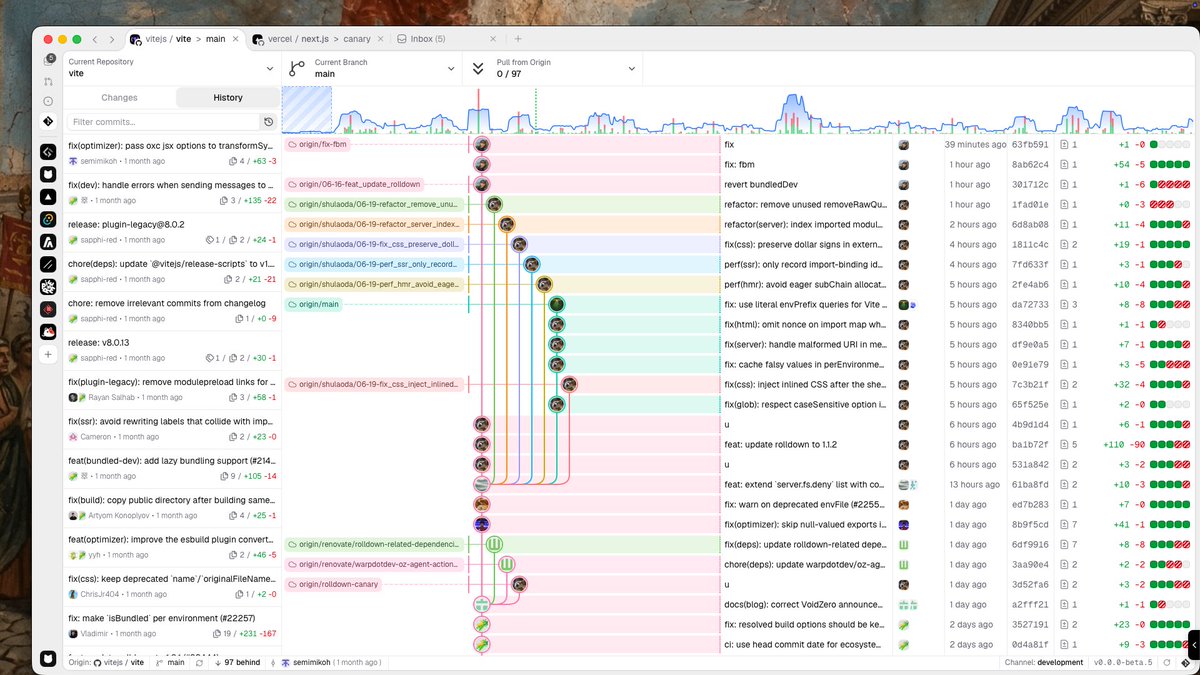Click commit hash 8ab62c4
The height and width of the screenshot is (675, 1200).
pos(1029,164)
